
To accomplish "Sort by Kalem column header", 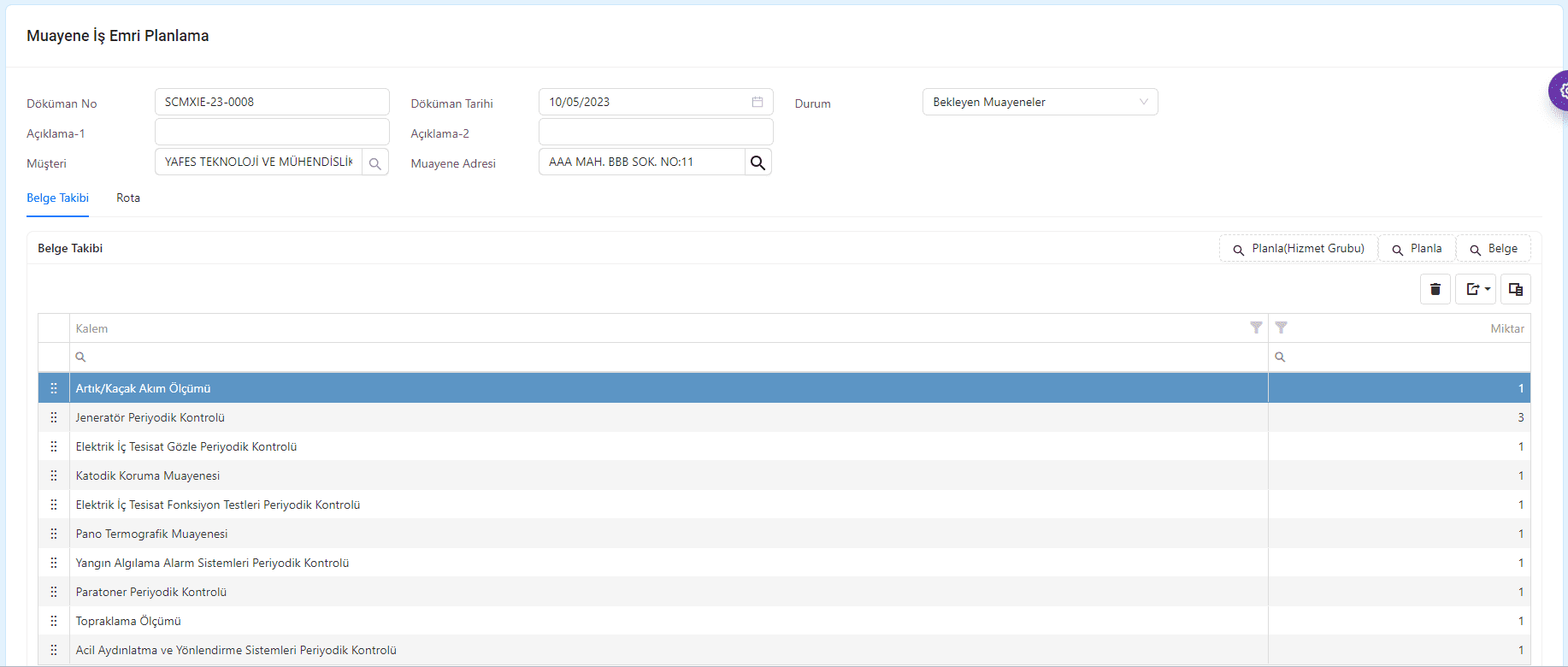I will pyautogui.click(x=91, y=328).
